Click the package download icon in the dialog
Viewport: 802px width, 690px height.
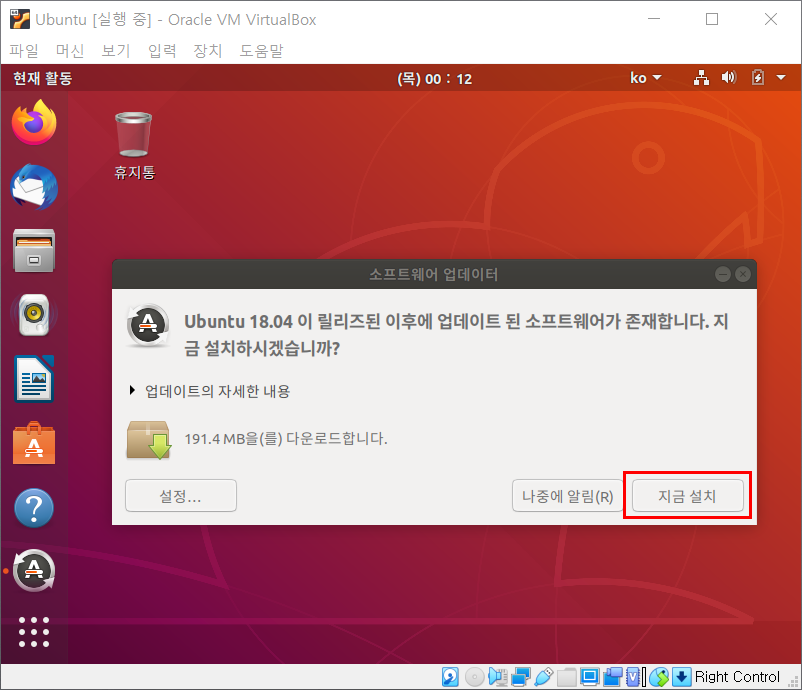(x=148, y=440)
